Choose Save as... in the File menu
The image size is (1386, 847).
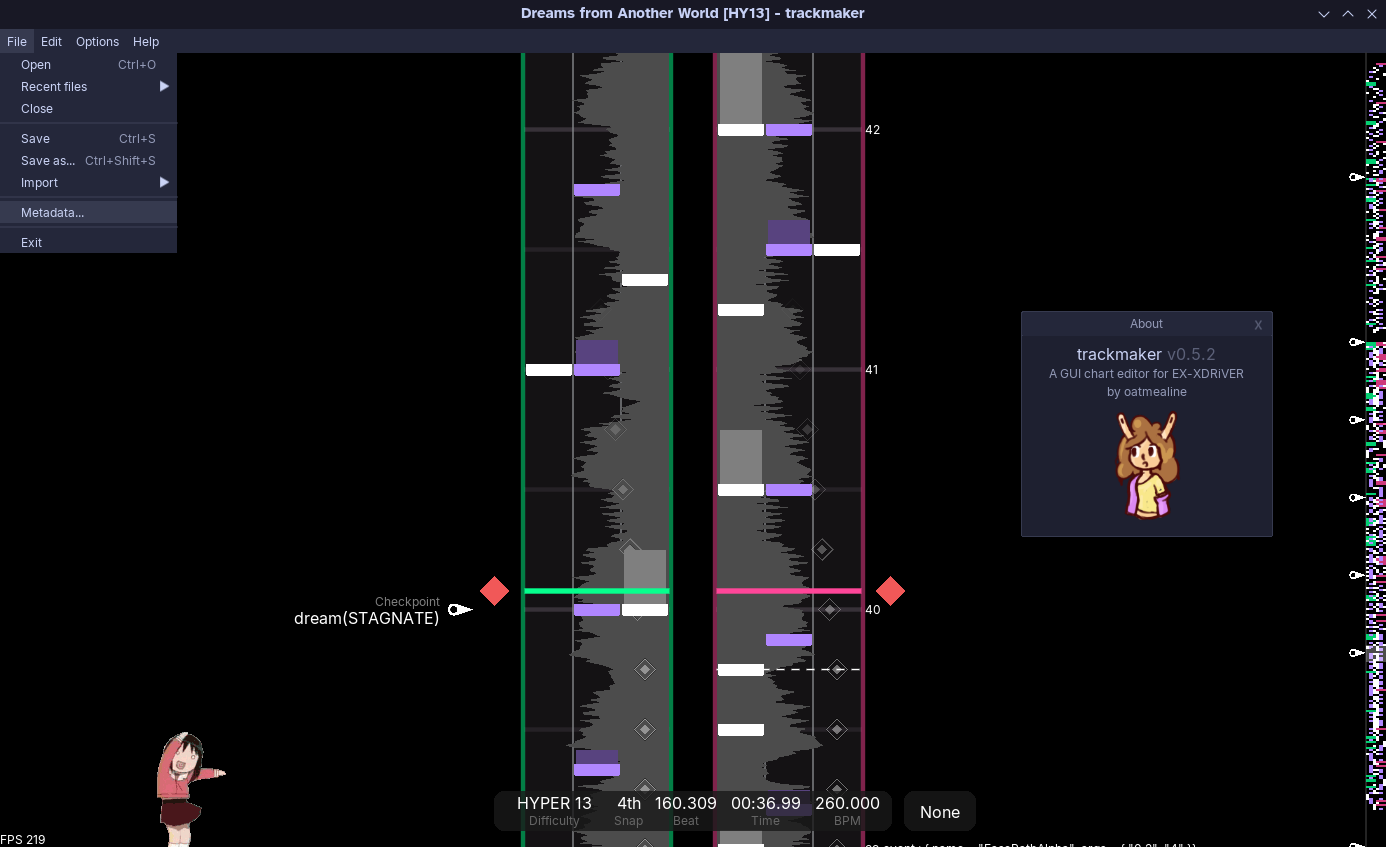coord(48,160)
